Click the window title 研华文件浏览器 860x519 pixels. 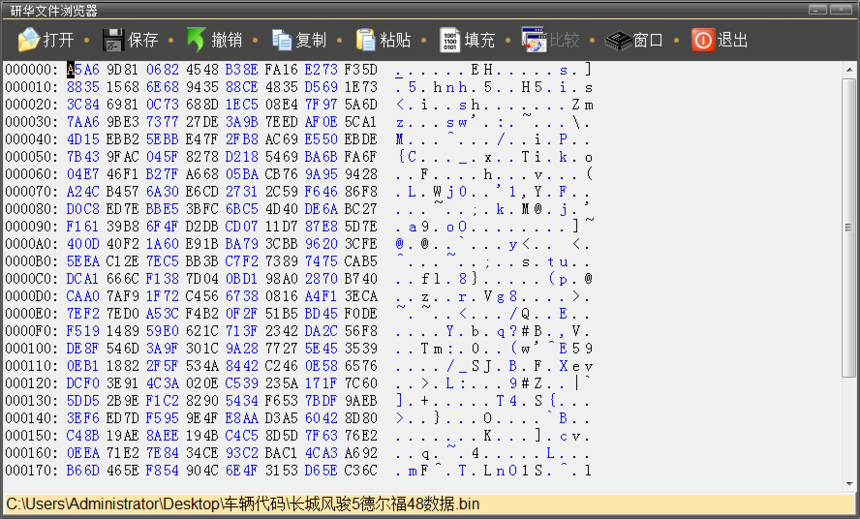(x=53, y=10)
